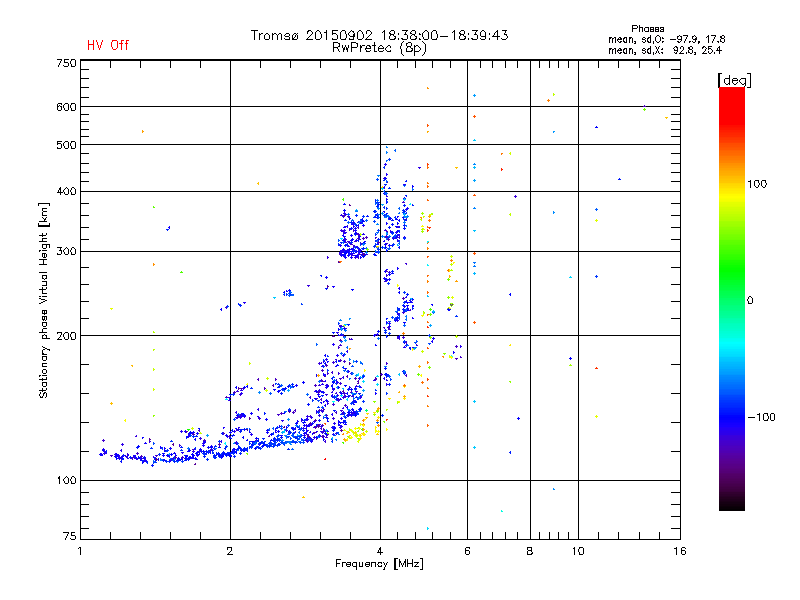The width and height of the screenshot is (800, 600).
Task: Click the 'Stationary phase Virtual Height [km]' axis label
Action: click(x=44, y=301)
